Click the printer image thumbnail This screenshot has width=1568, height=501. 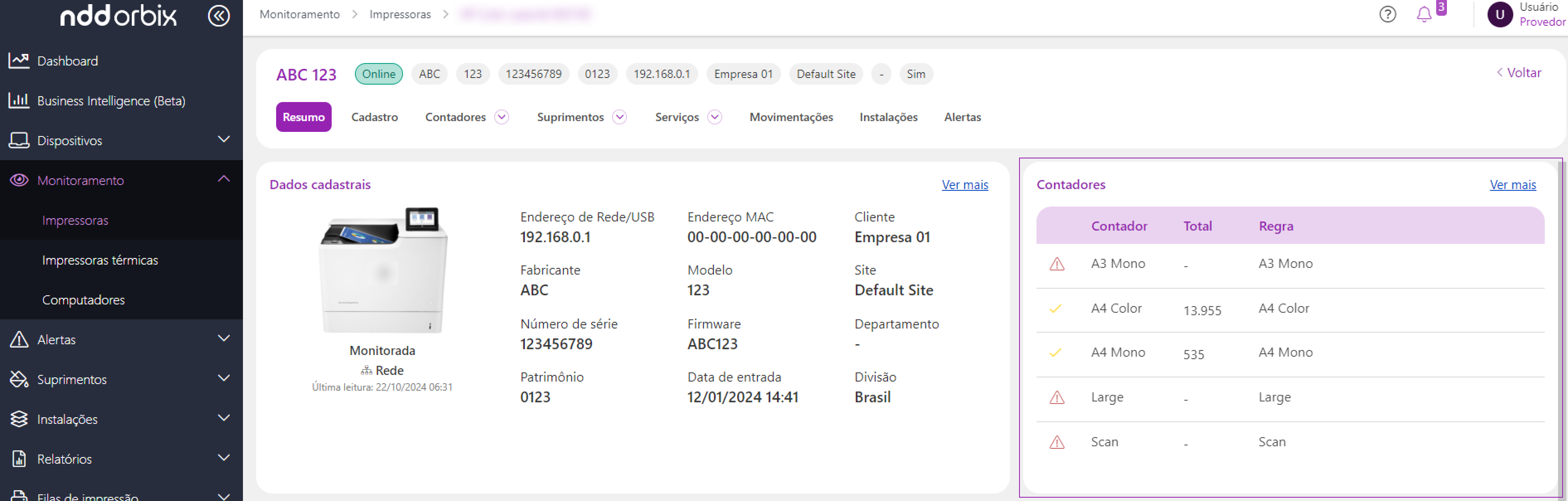(383, 270)
